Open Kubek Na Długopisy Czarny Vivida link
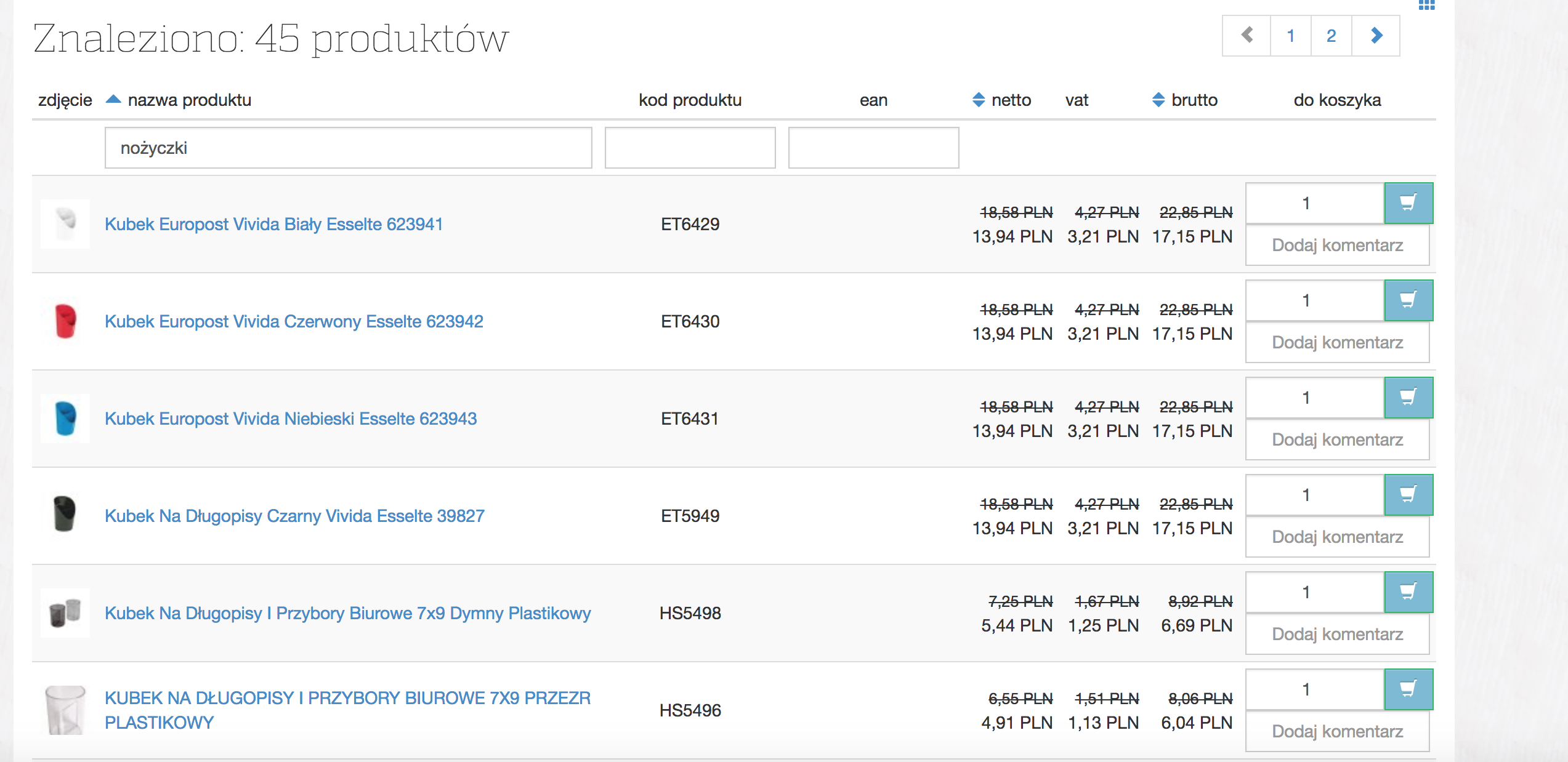The width and height of the screenshot is (1568, 762). click(294, 516)
